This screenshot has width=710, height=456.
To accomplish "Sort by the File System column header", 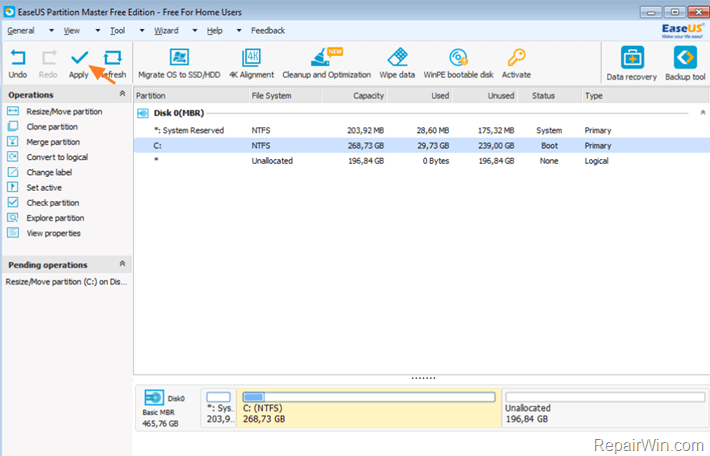I will pos(285,96).
